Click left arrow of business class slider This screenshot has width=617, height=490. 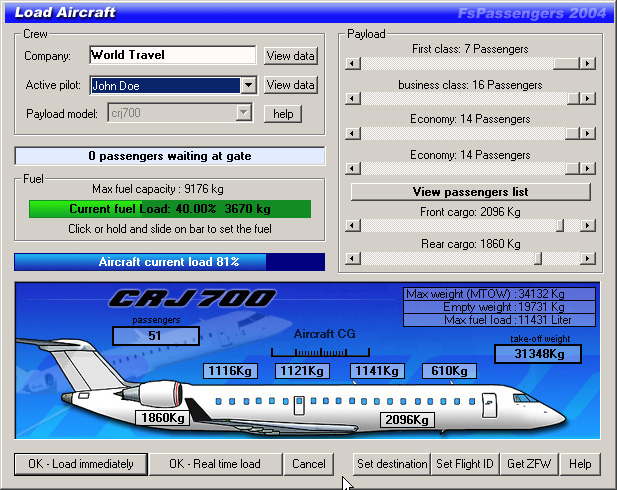click(x=353, y=98)
